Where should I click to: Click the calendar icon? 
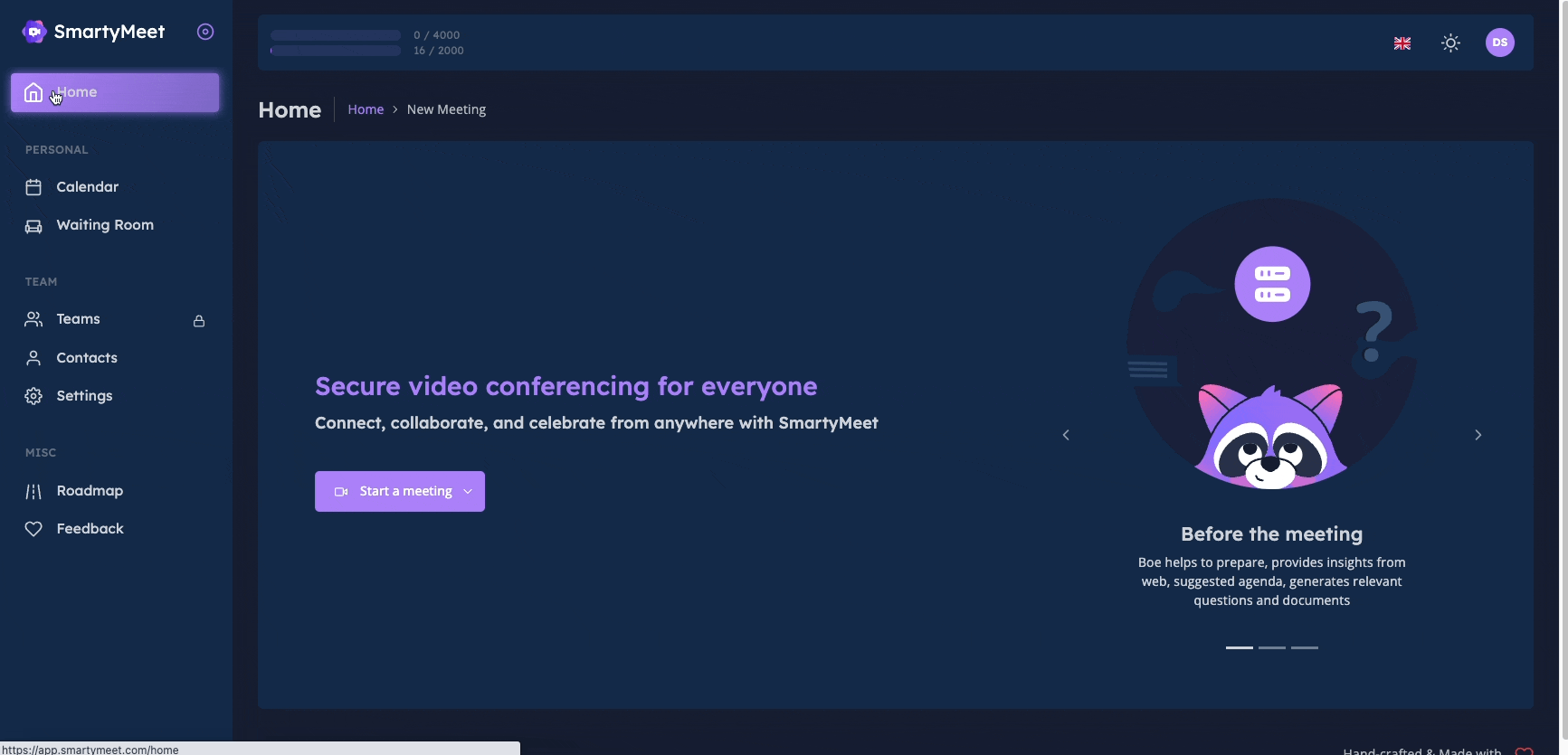pyautogui.click(x=33, y=187)
